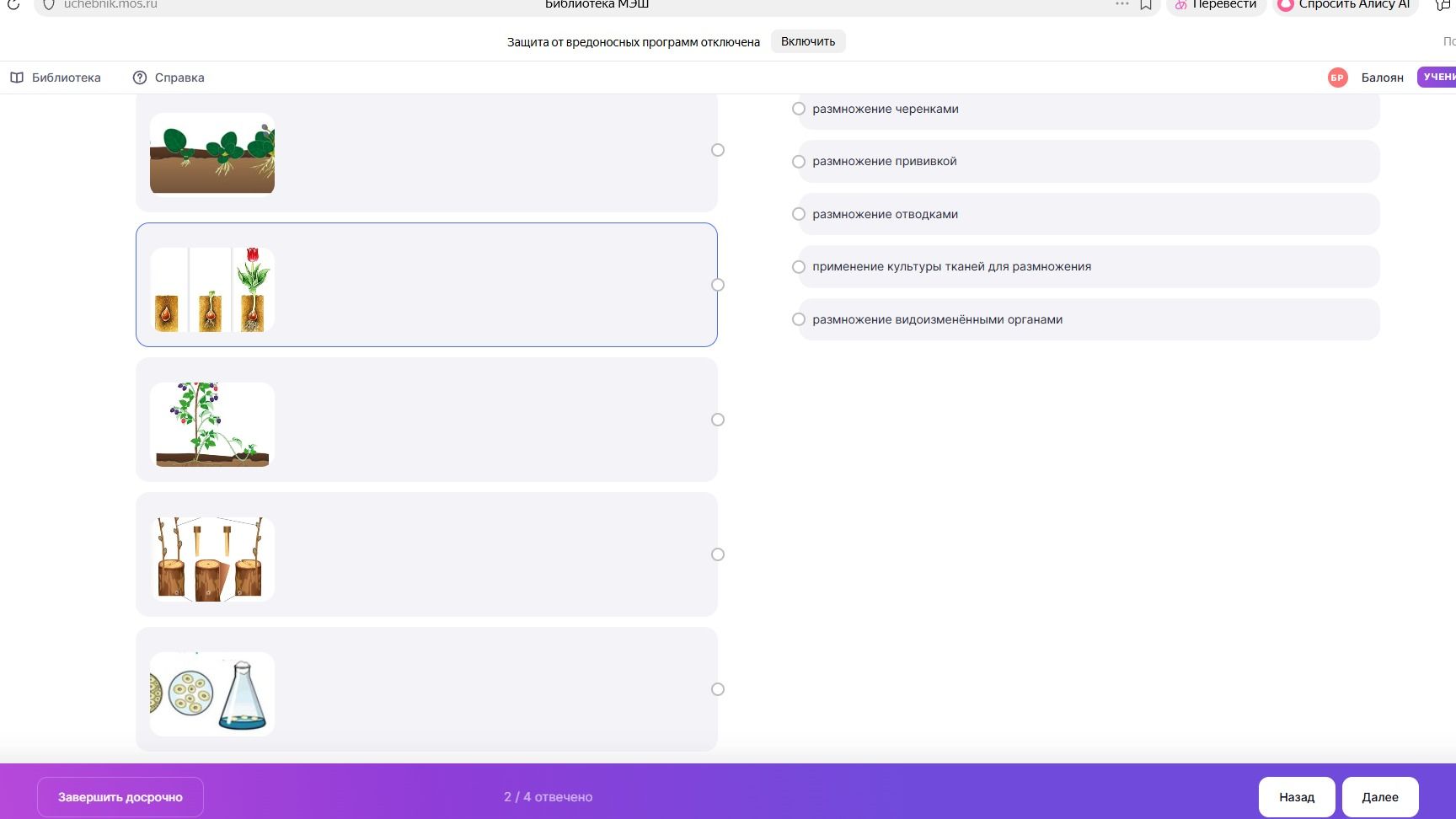Click the browser reload icon

click(x=13, y=4)
